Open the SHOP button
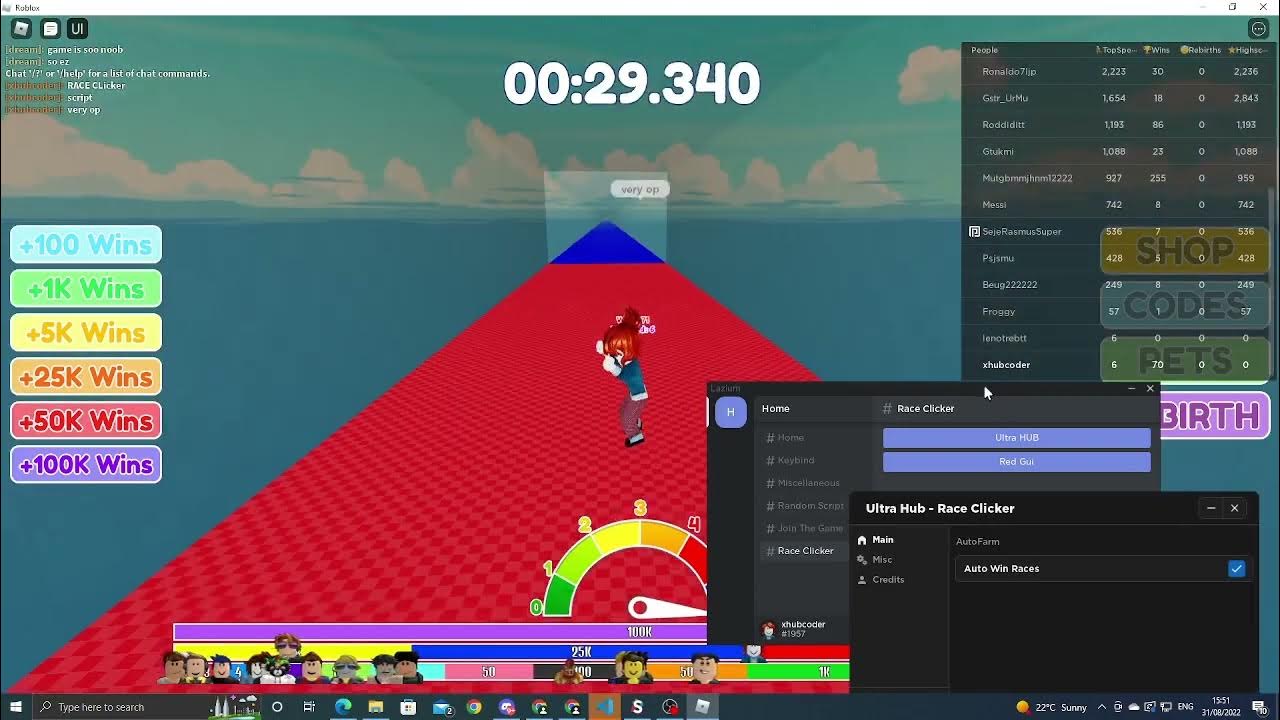The width and height of the screenshot is (1280, 720). tap(1185, 250)
